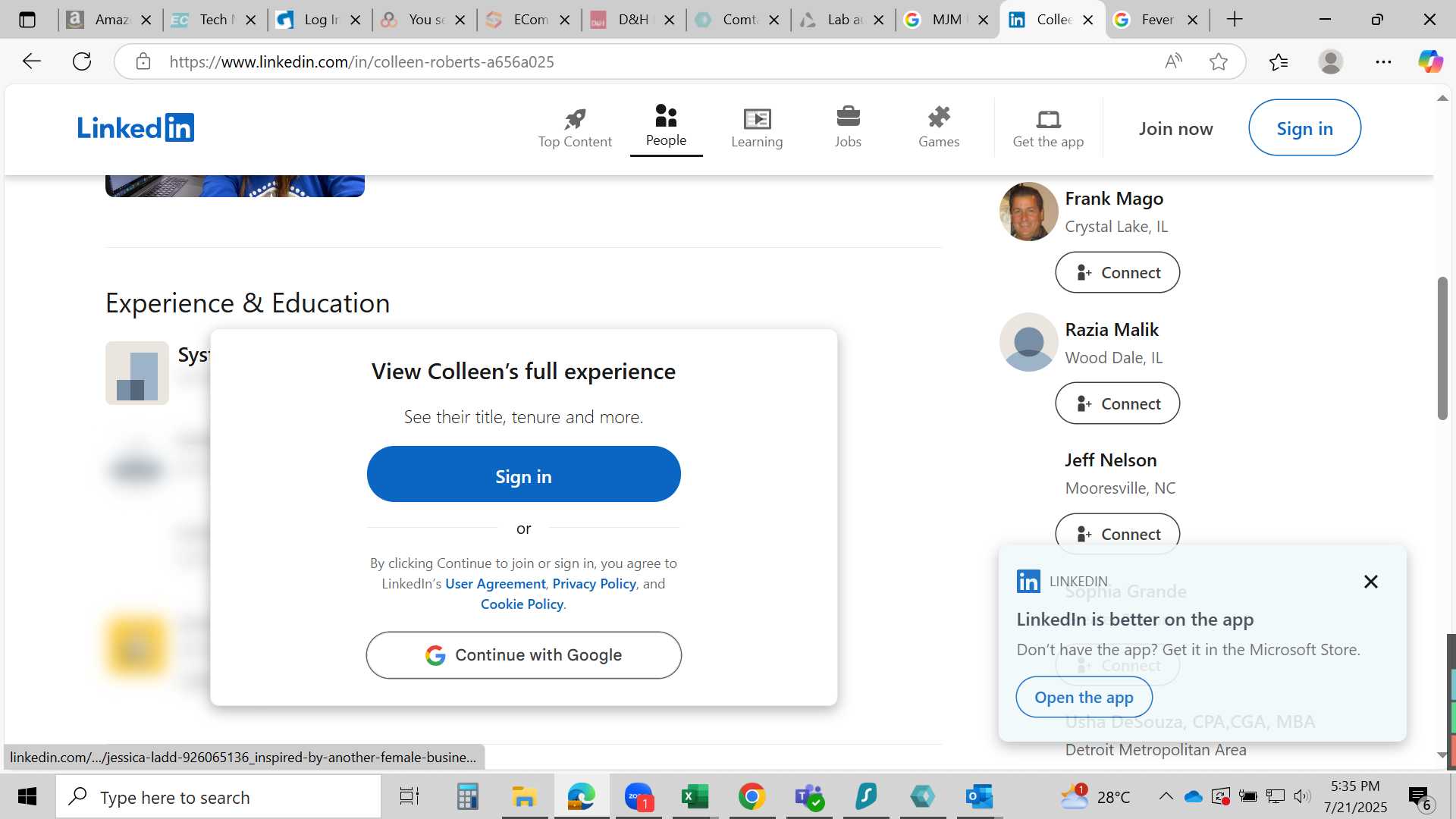The height and width of the screenshot is (819, 1456).
Task: Refresh the page
Action: 82,61
